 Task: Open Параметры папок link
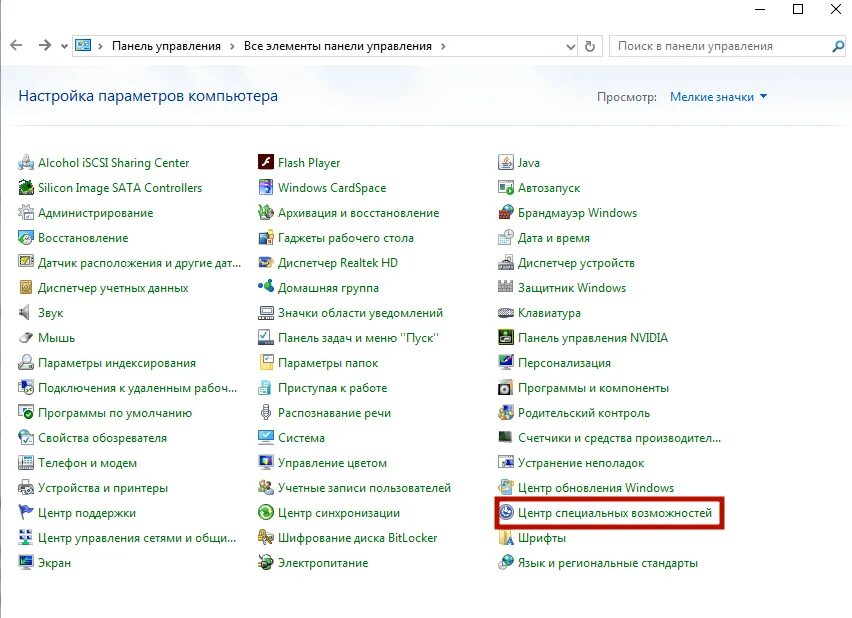[x=328, y=363]
